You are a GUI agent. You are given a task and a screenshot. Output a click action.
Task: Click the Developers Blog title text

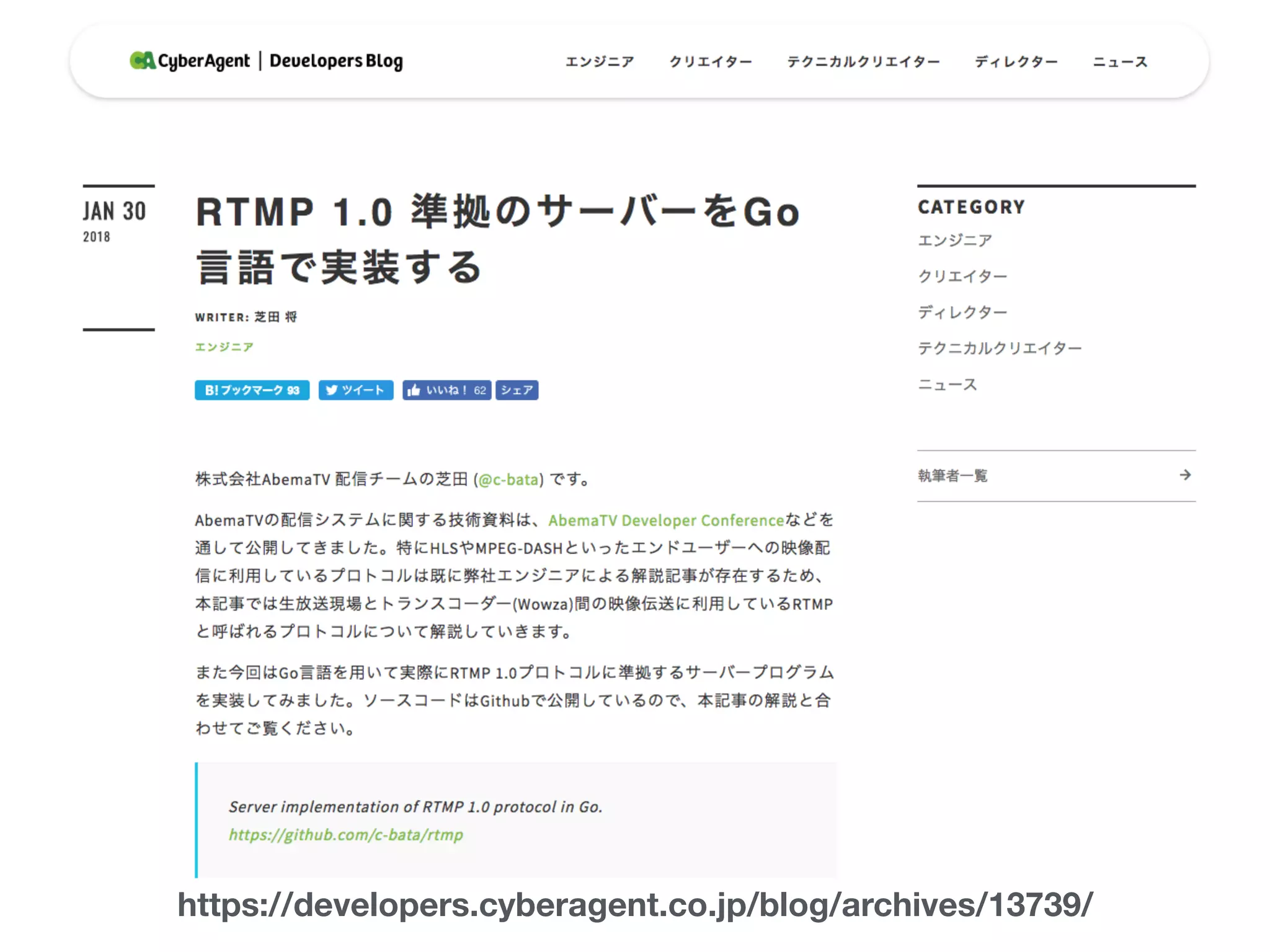pos(336,61)
